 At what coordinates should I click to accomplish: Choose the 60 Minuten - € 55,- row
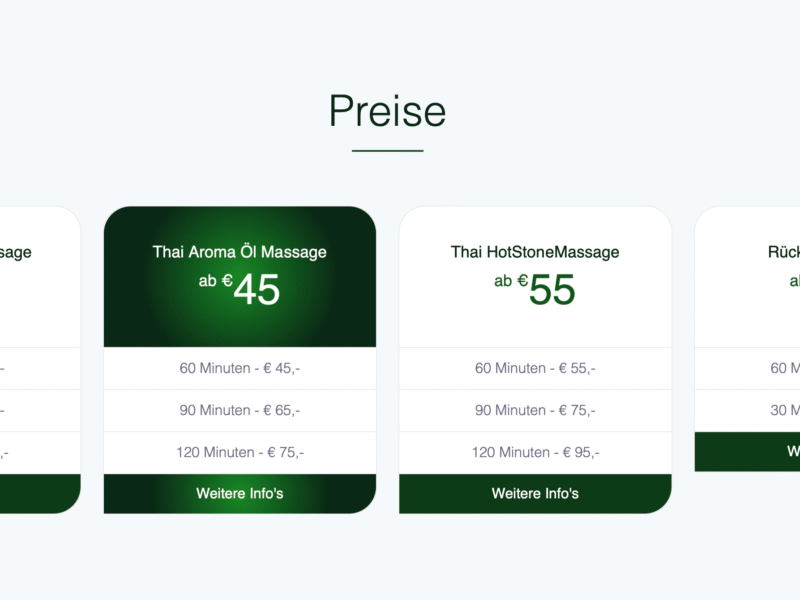pos(535,368)
